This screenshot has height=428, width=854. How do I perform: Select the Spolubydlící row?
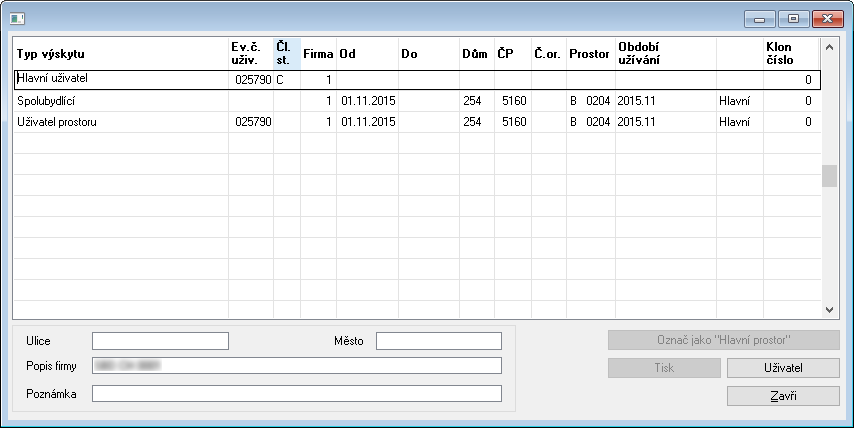tap(417, 101)
